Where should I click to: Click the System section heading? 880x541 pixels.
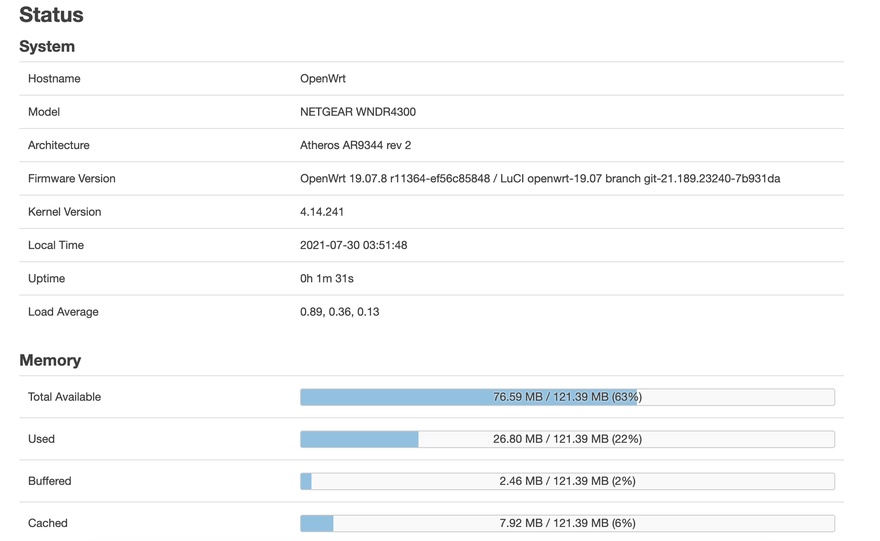pyautogui.click(x=47, y=47)
